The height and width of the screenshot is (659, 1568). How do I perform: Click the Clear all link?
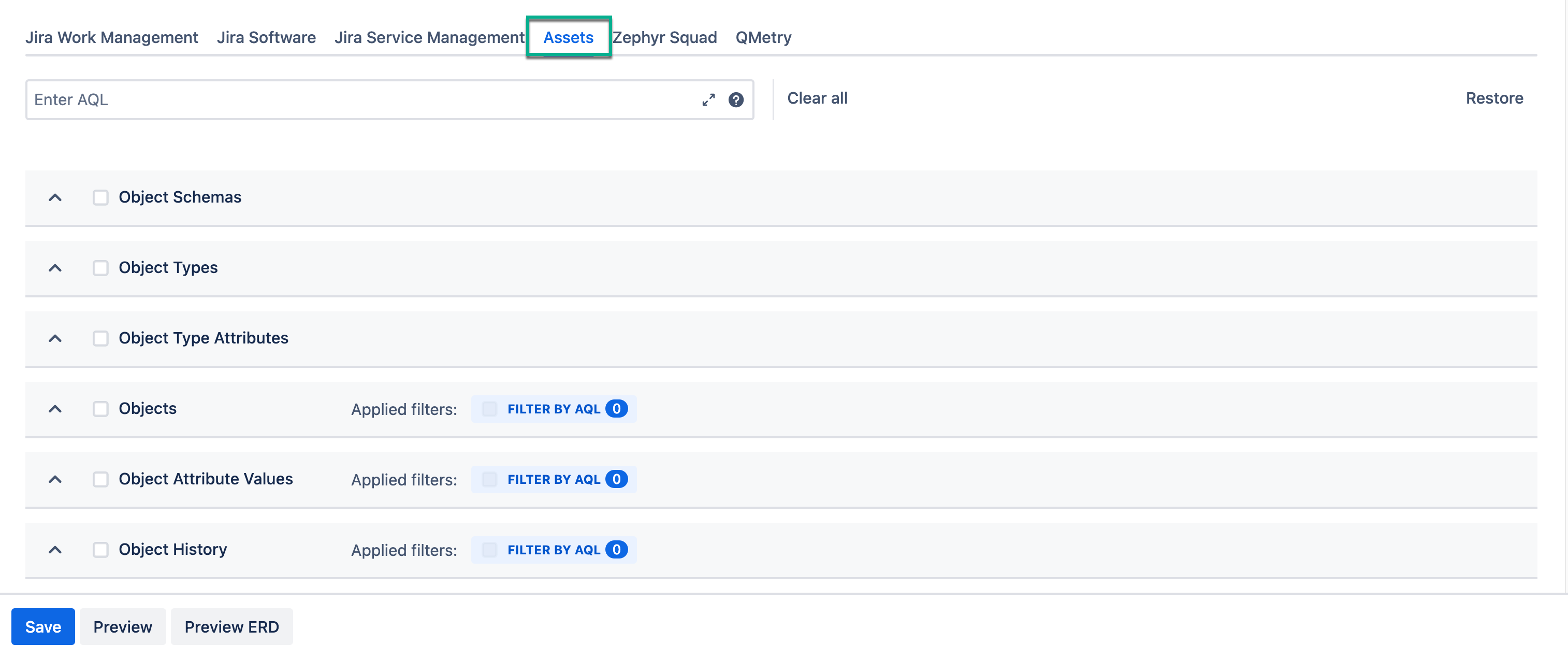click(817, 98)
